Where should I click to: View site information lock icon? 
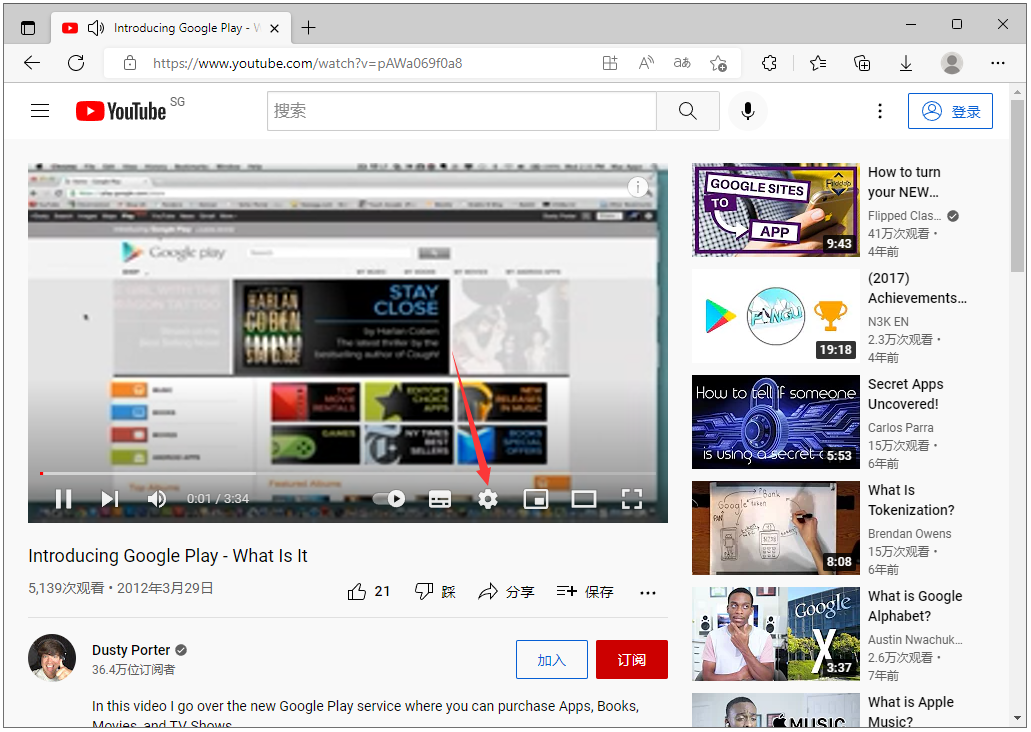click(130, 63)
